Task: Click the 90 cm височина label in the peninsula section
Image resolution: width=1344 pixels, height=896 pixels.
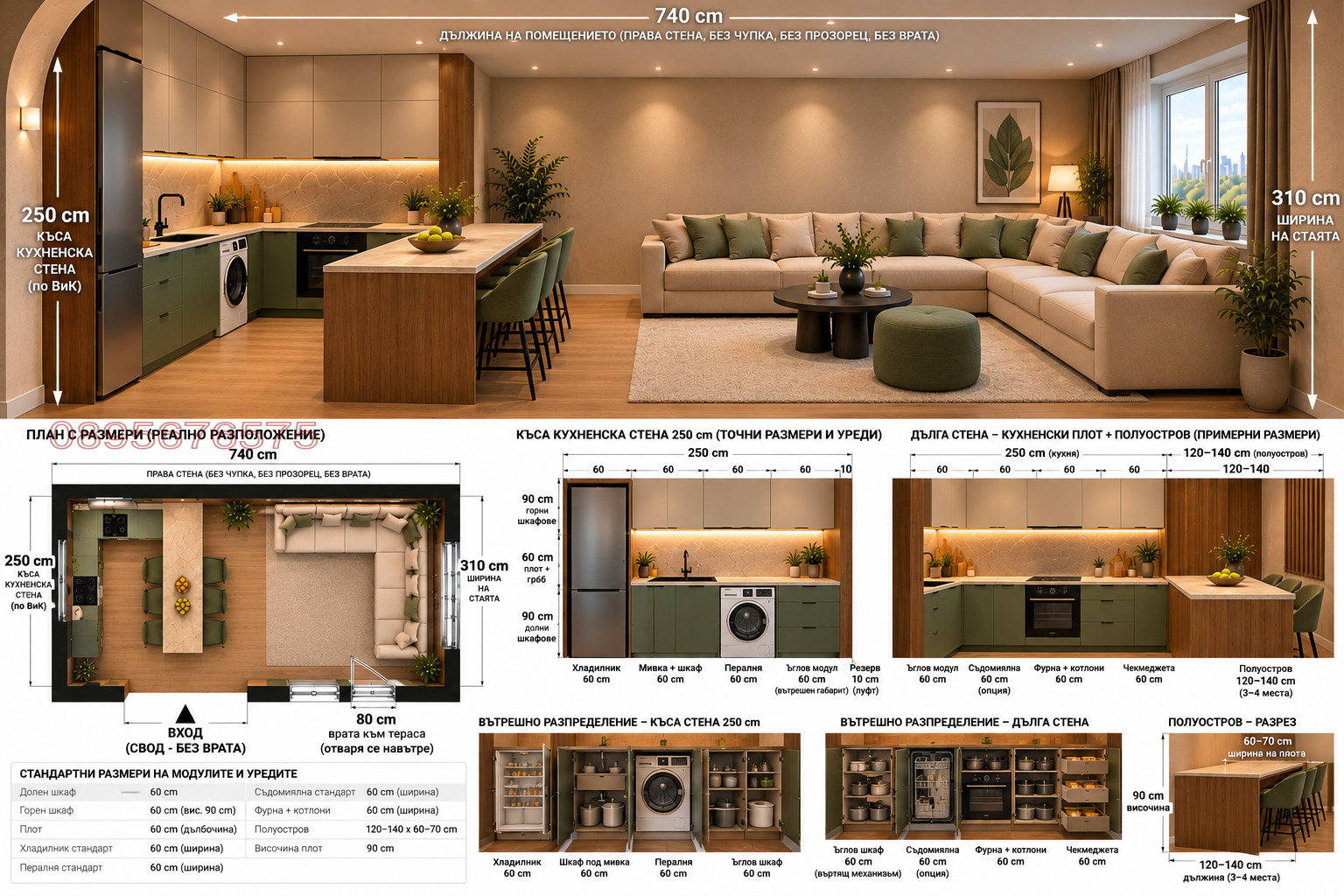Action: [1148, 801]
